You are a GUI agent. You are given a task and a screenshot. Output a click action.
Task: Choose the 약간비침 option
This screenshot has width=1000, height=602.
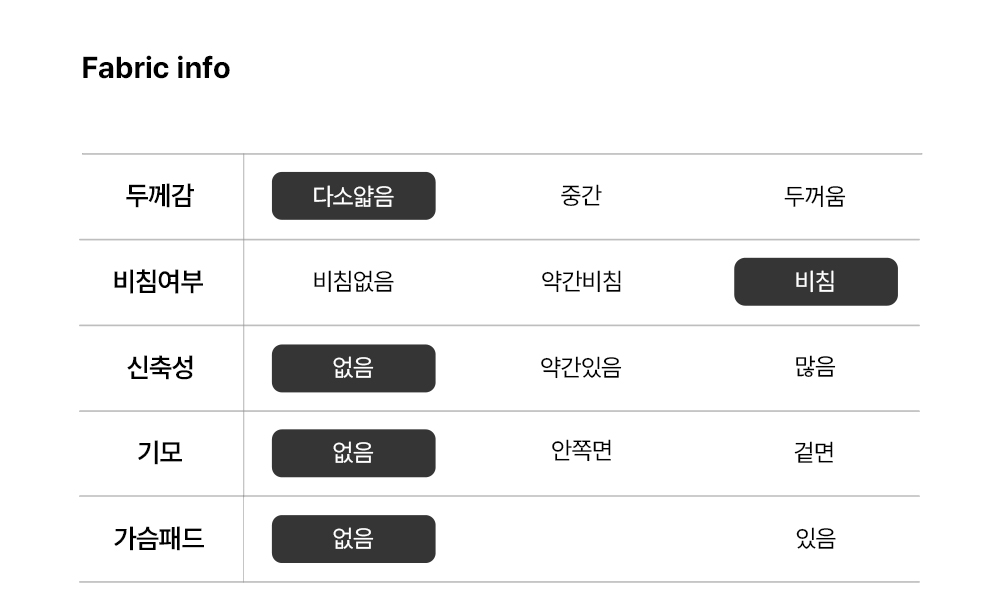click(x=581, y=281)
